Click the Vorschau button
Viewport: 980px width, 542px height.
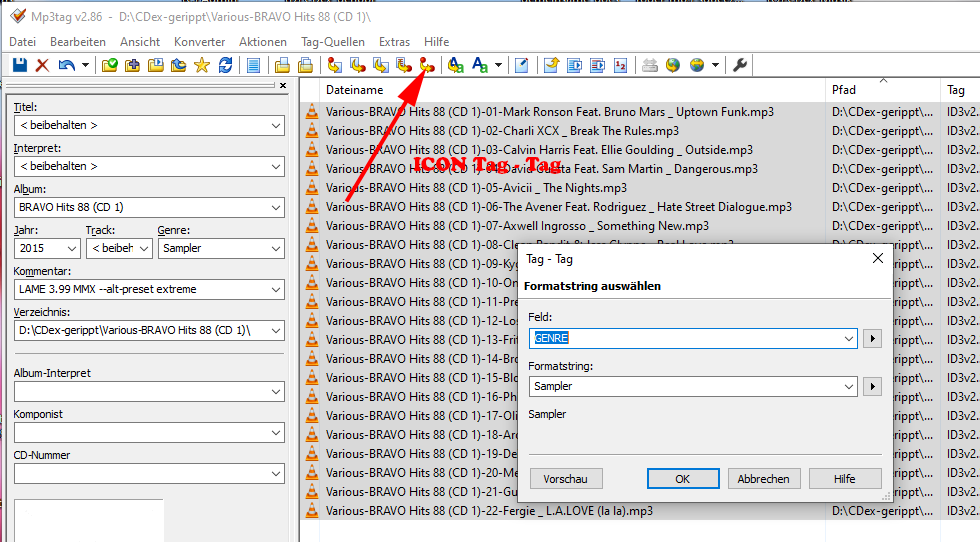pos(565,479)
